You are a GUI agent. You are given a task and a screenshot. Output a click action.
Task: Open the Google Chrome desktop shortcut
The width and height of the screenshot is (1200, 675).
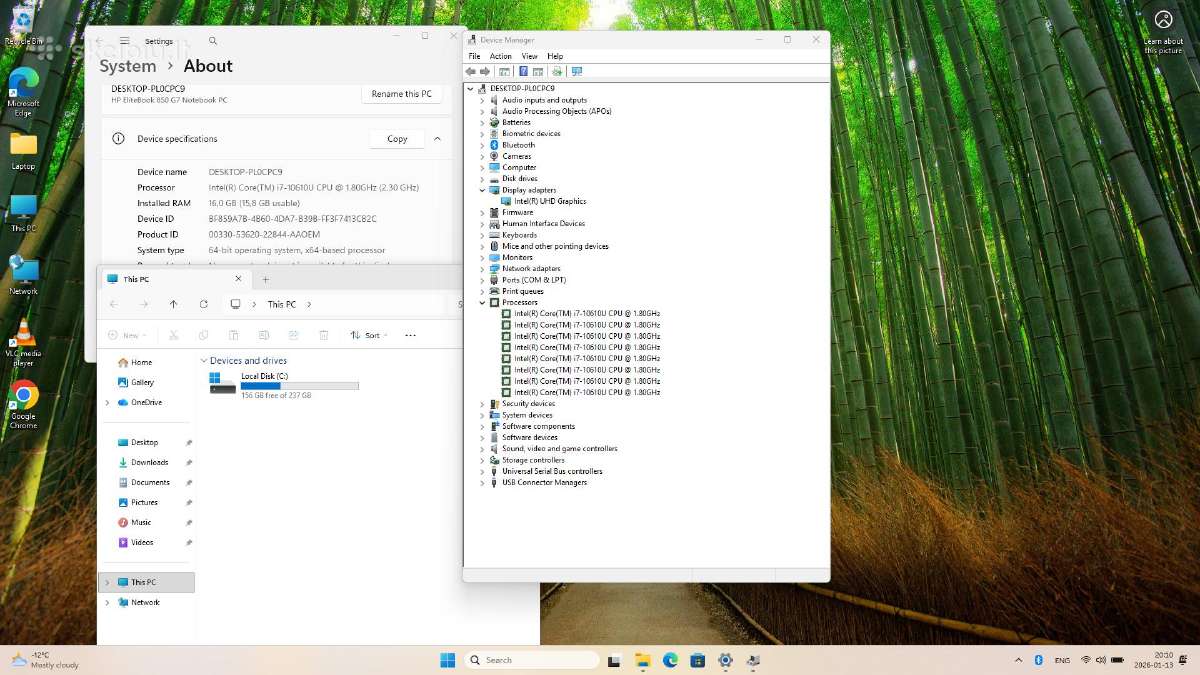click(x=23, y=404)
